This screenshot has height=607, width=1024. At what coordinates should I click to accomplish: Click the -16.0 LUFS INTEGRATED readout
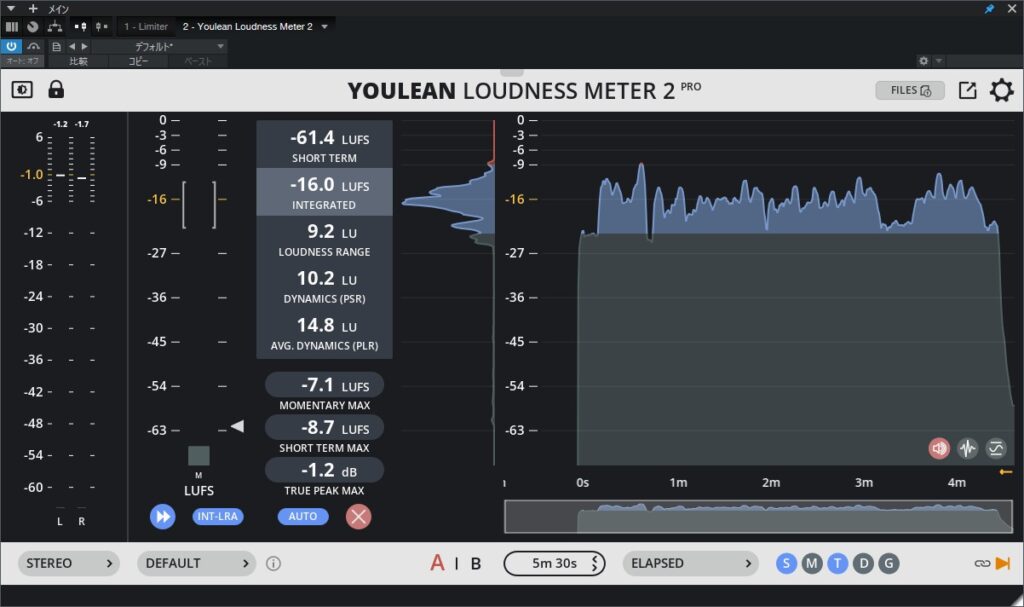pyautogui.click(x=325, y=192)
